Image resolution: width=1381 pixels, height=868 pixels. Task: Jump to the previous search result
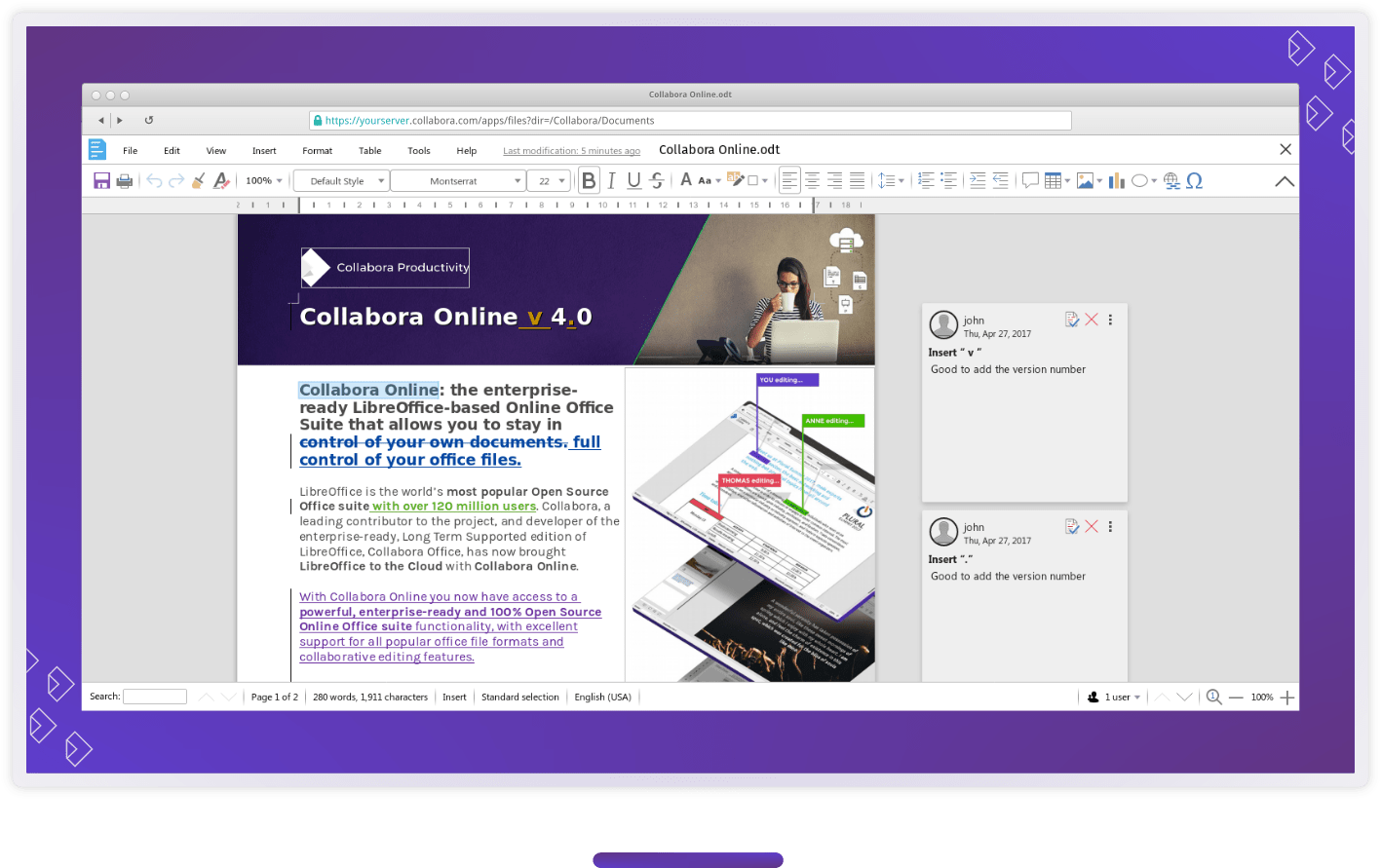[x=206, y=697]
